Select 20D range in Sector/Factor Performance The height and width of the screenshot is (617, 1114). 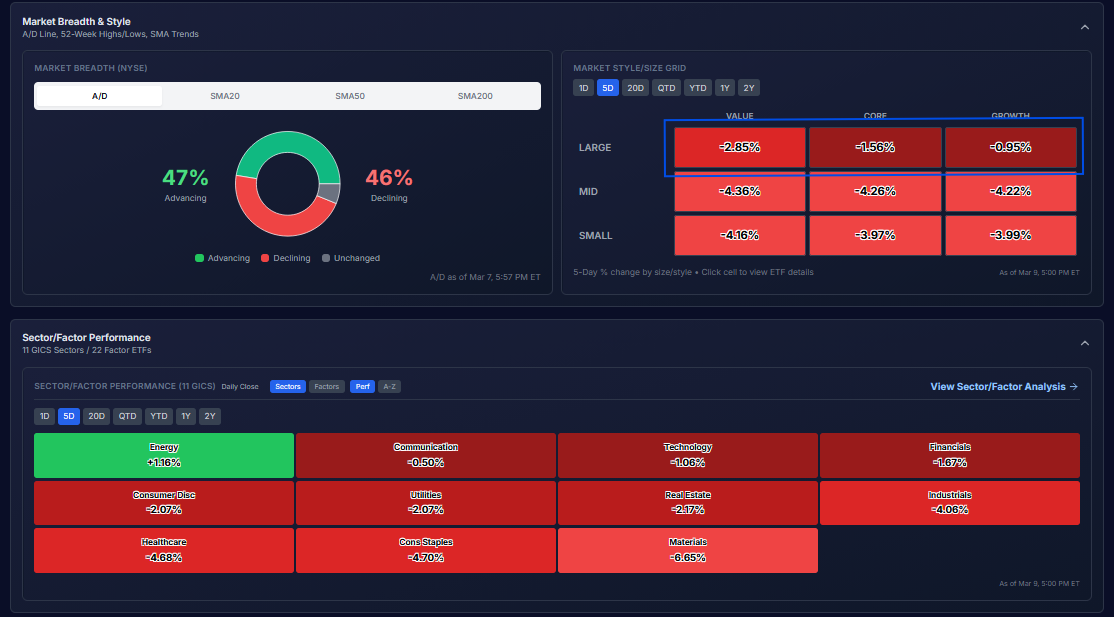pyautogui.click(x=96, y=417)
